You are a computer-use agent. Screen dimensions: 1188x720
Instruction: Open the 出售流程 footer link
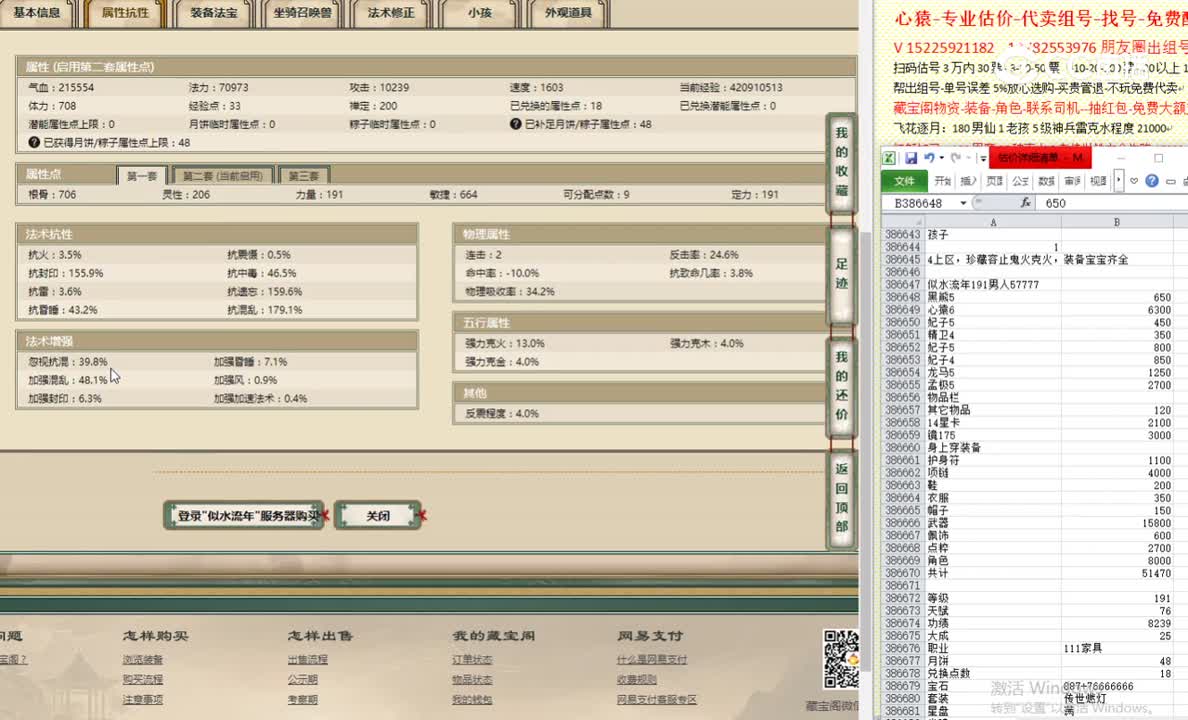click(x=308, y=659)
